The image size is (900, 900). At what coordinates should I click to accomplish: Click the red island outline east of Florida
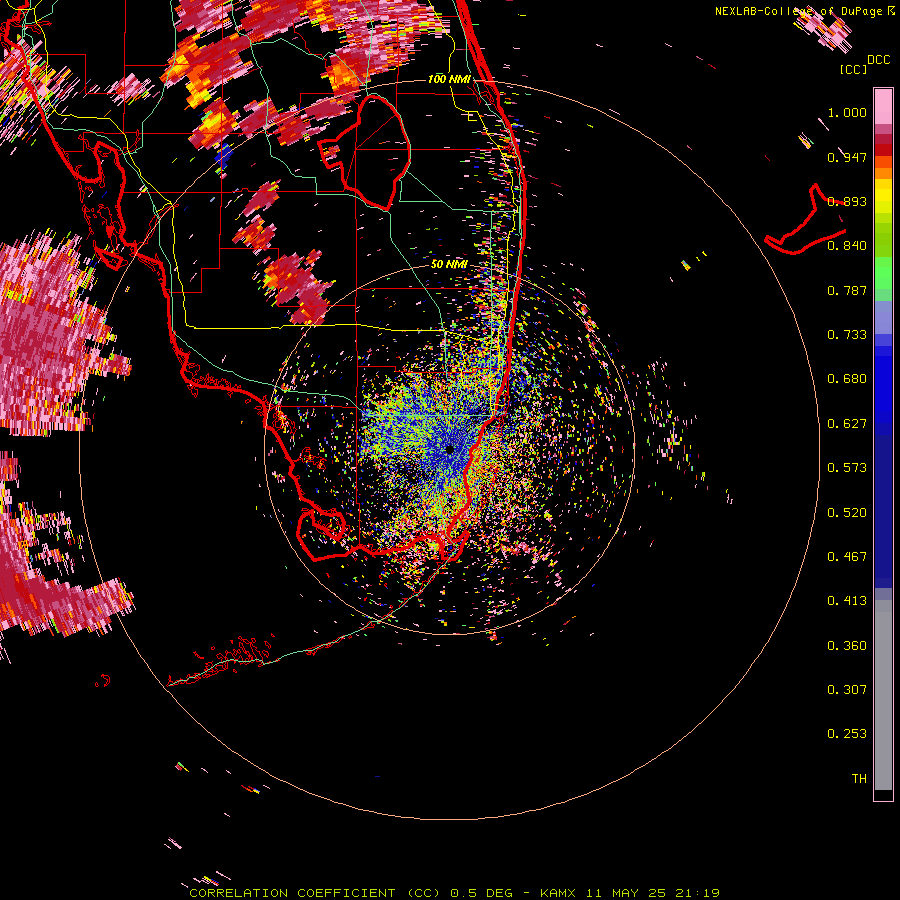(x=805, y=220)
